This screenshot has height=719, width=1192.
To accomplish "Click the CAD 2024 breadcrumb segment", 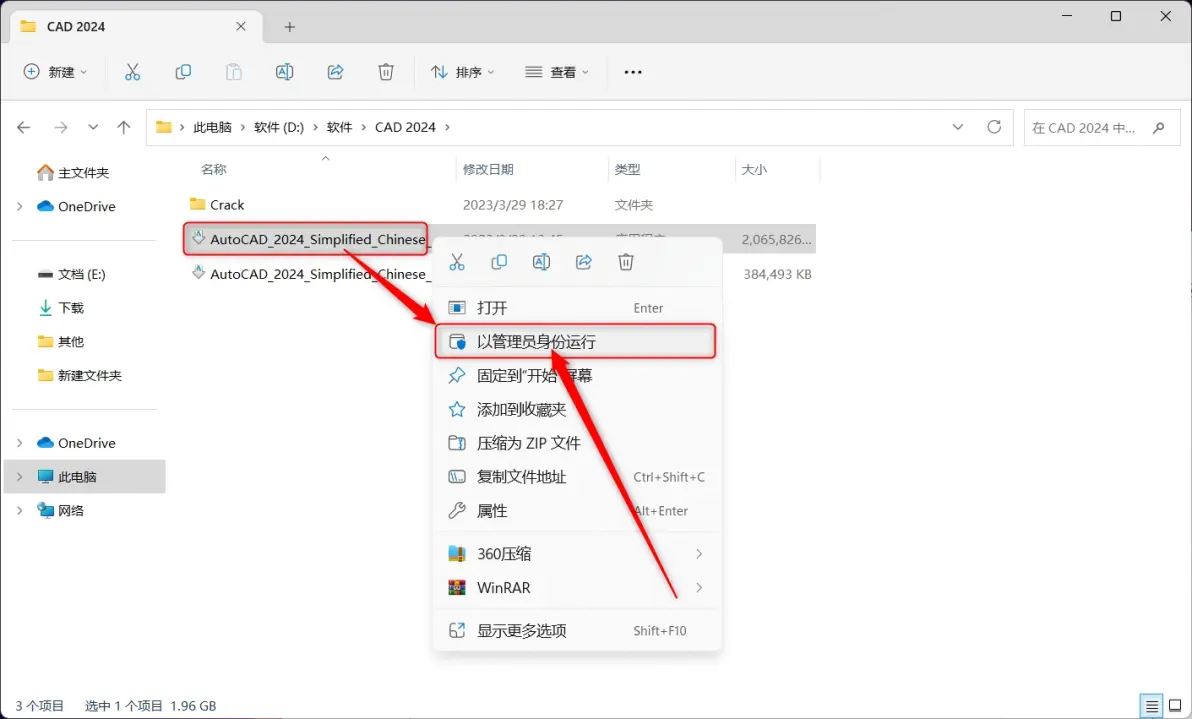I will [x=405, y=127].
